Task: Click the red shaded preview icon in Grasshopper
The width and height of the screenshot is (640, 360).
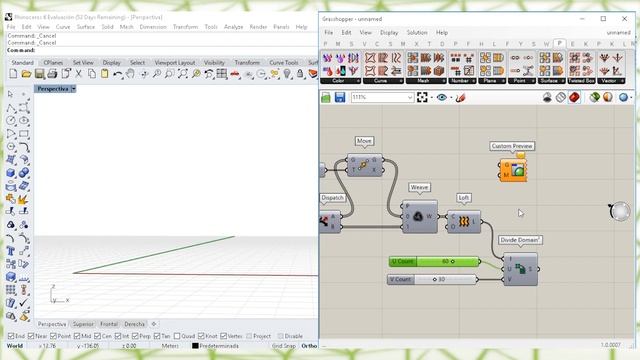Action: tap(574, 97)
